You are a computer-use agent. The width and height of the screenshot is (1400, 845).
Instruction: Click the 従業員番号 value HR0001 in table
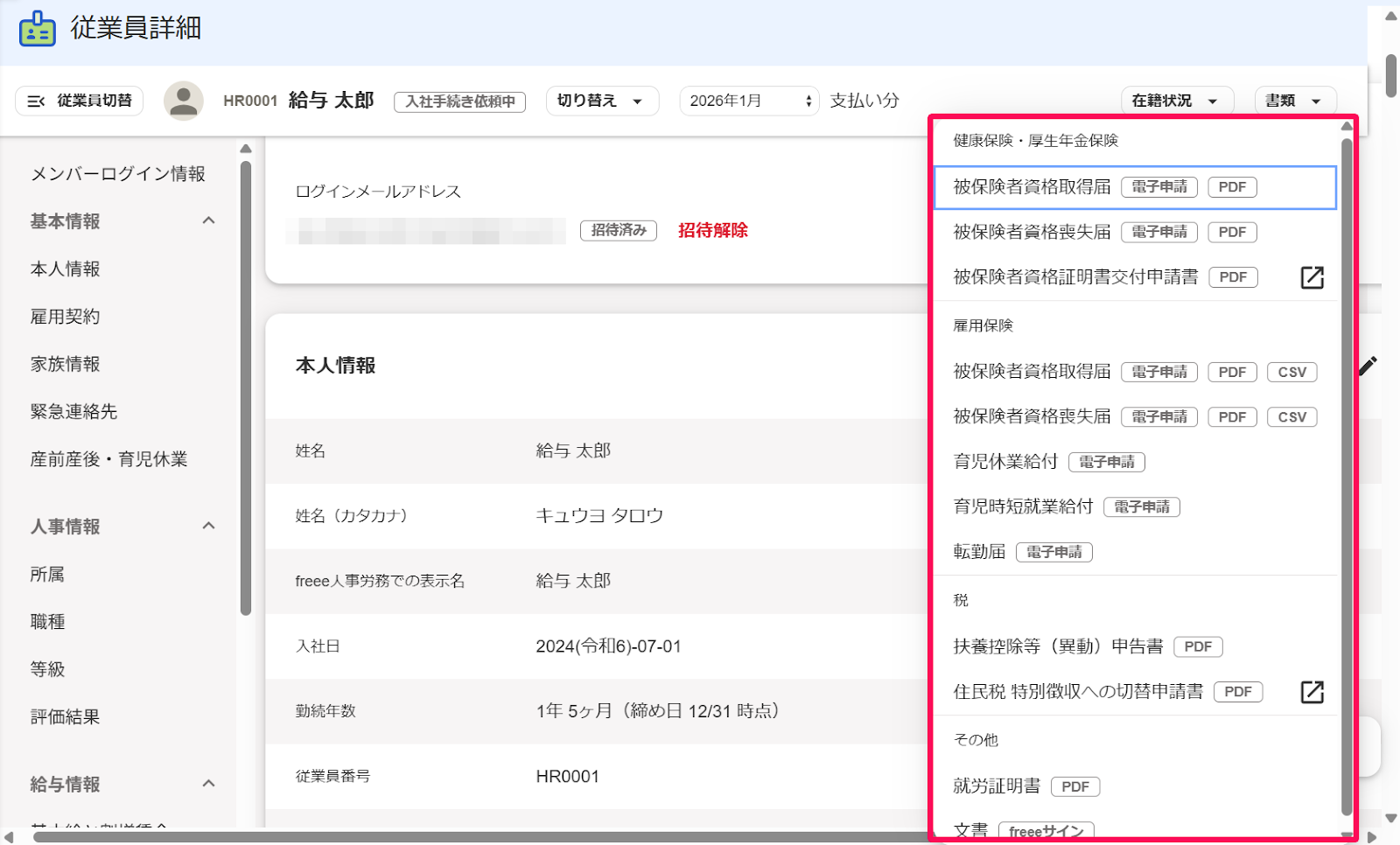[x=567, y=776]
